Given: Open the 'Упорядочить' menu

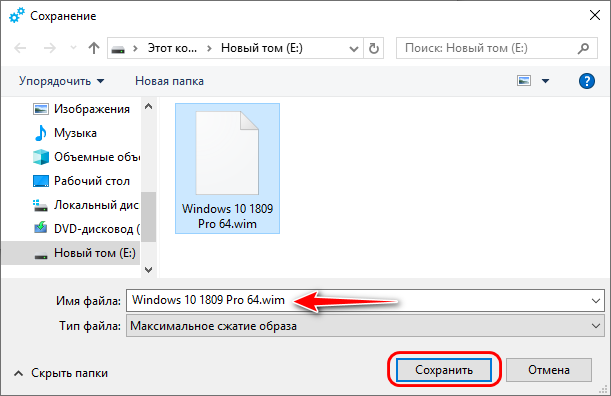Looking at the screenshot, I should [x=62, y=81].
